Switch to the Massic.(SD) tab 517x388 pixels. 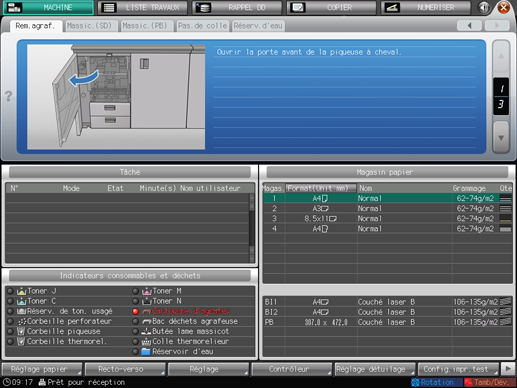[89, 26]
